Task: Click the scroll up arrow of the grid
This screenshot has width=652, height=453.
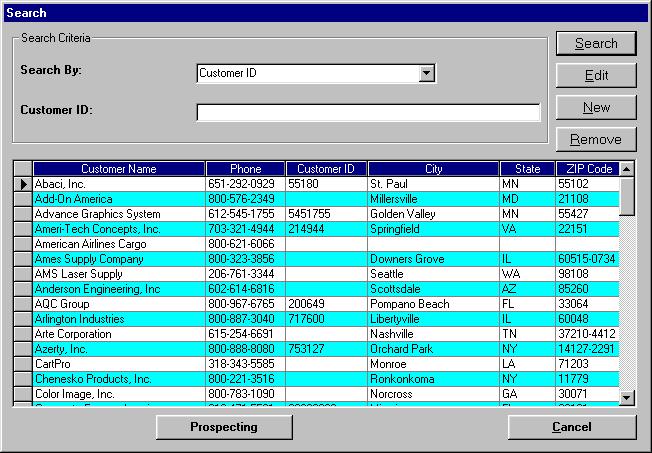Action: point(627,169)
